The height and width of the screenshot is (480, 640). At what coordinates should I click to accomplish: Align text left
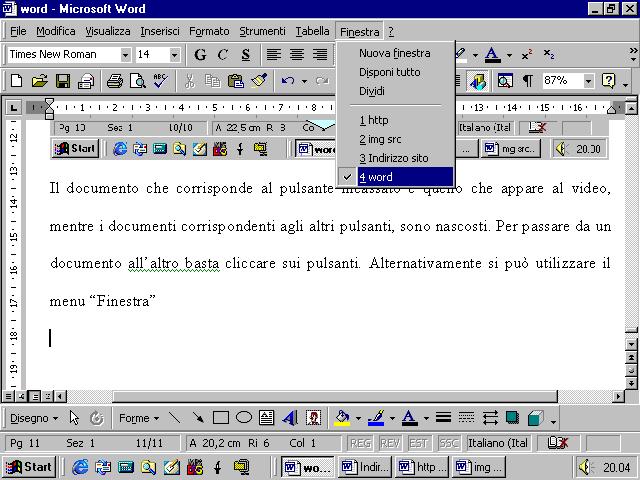(x=274, y=54)
